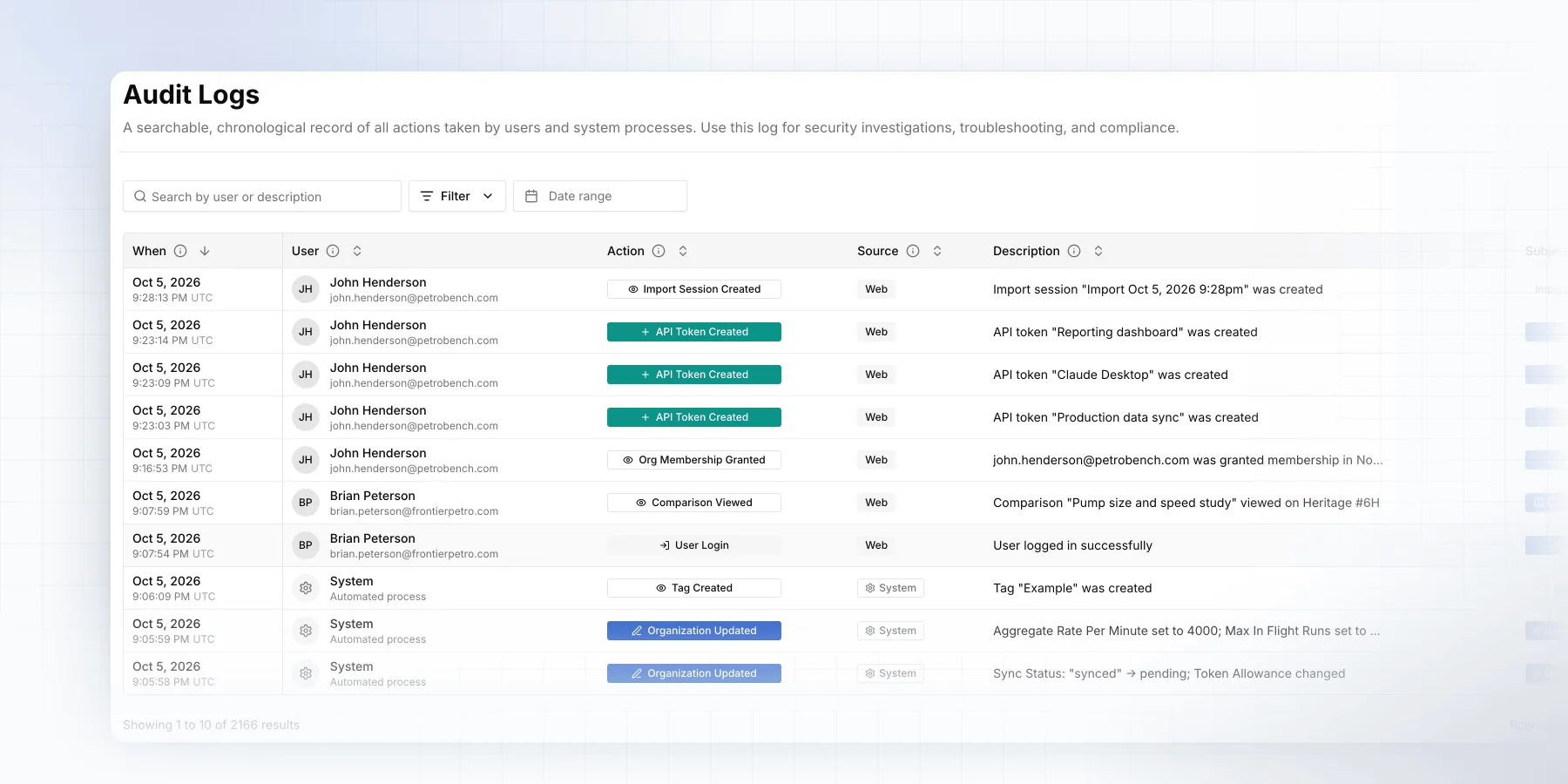Click the Aggregate Rate Per Minute description

[x=1186, y=631]
